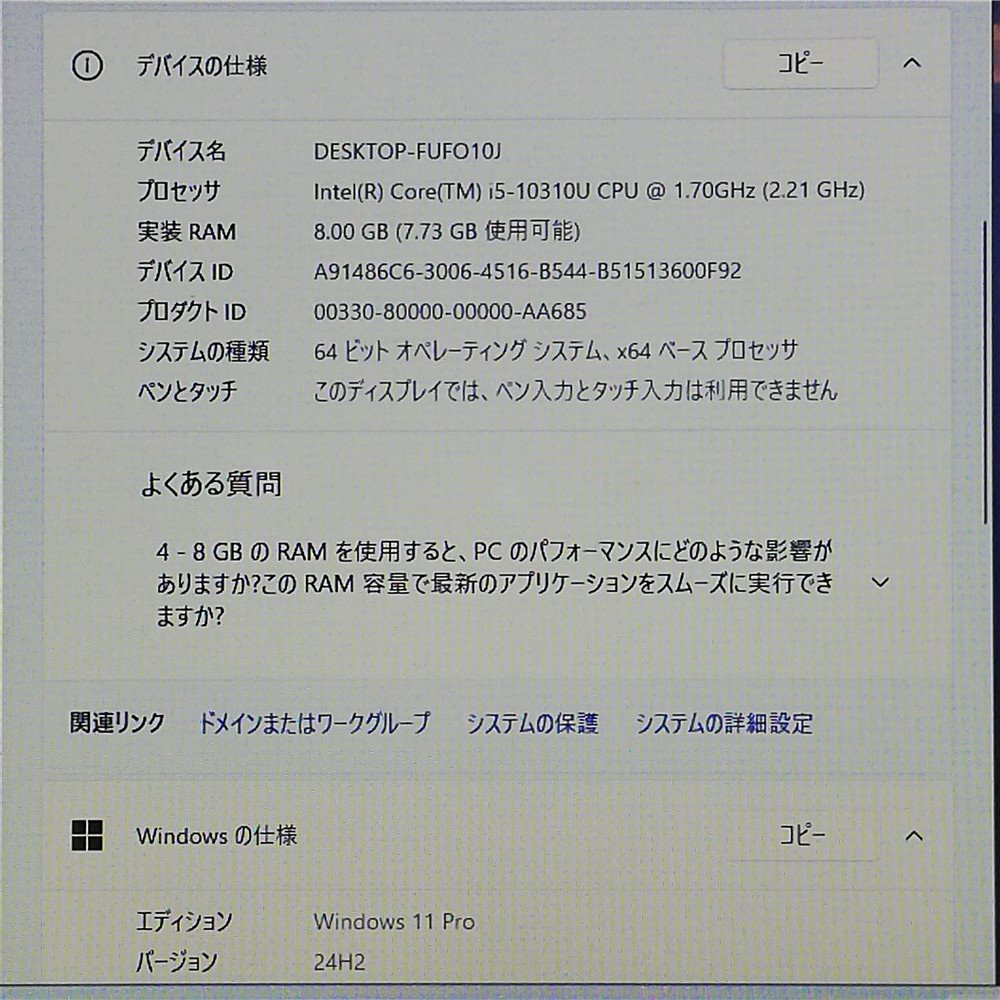Expand the RAM performance FAQ chevron
Screen dimensions: 1000x1000
click(x=881, y=581)
